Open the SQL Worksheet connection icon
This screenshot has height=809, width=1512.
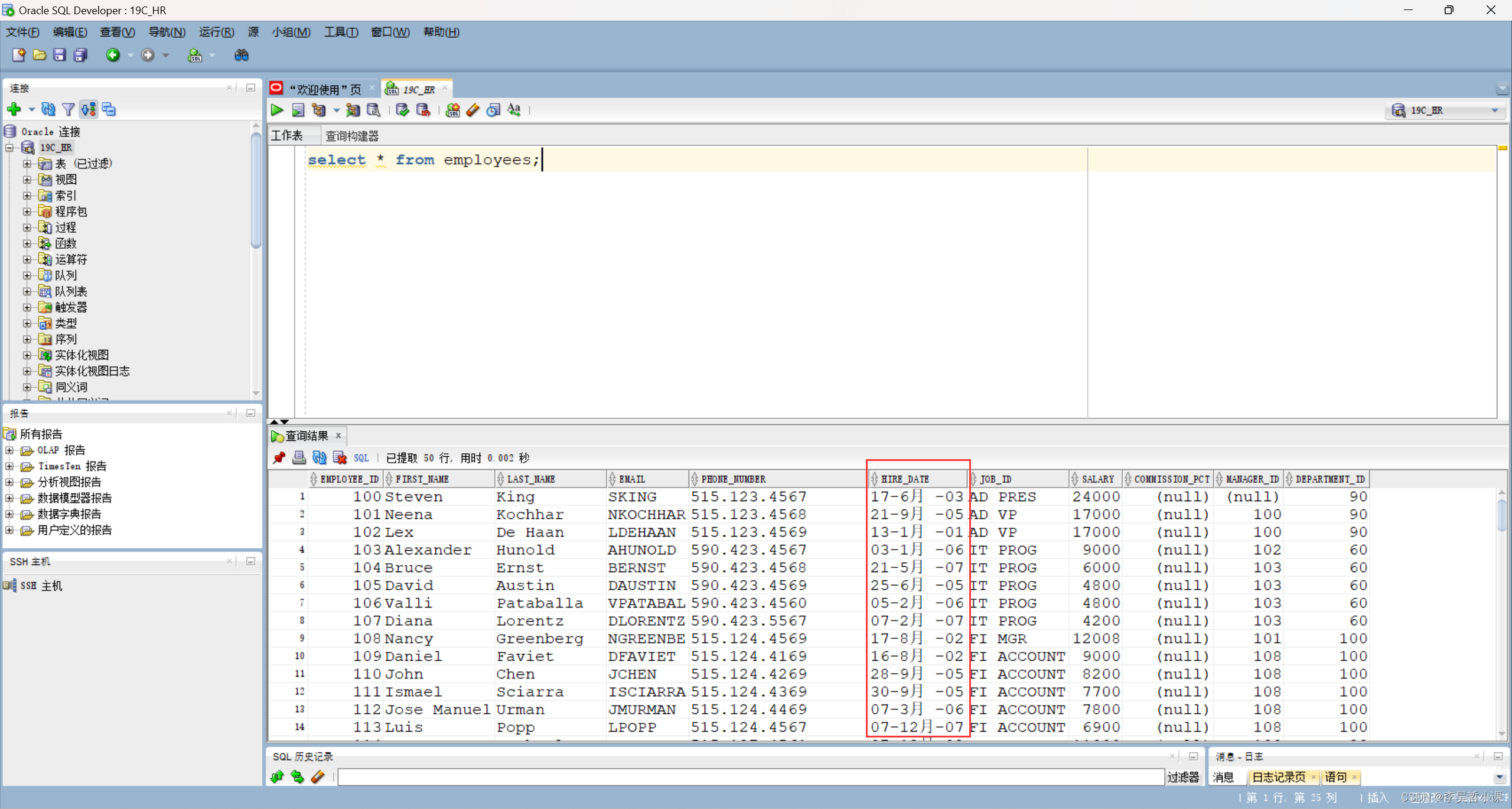click(x=195, y=55)
